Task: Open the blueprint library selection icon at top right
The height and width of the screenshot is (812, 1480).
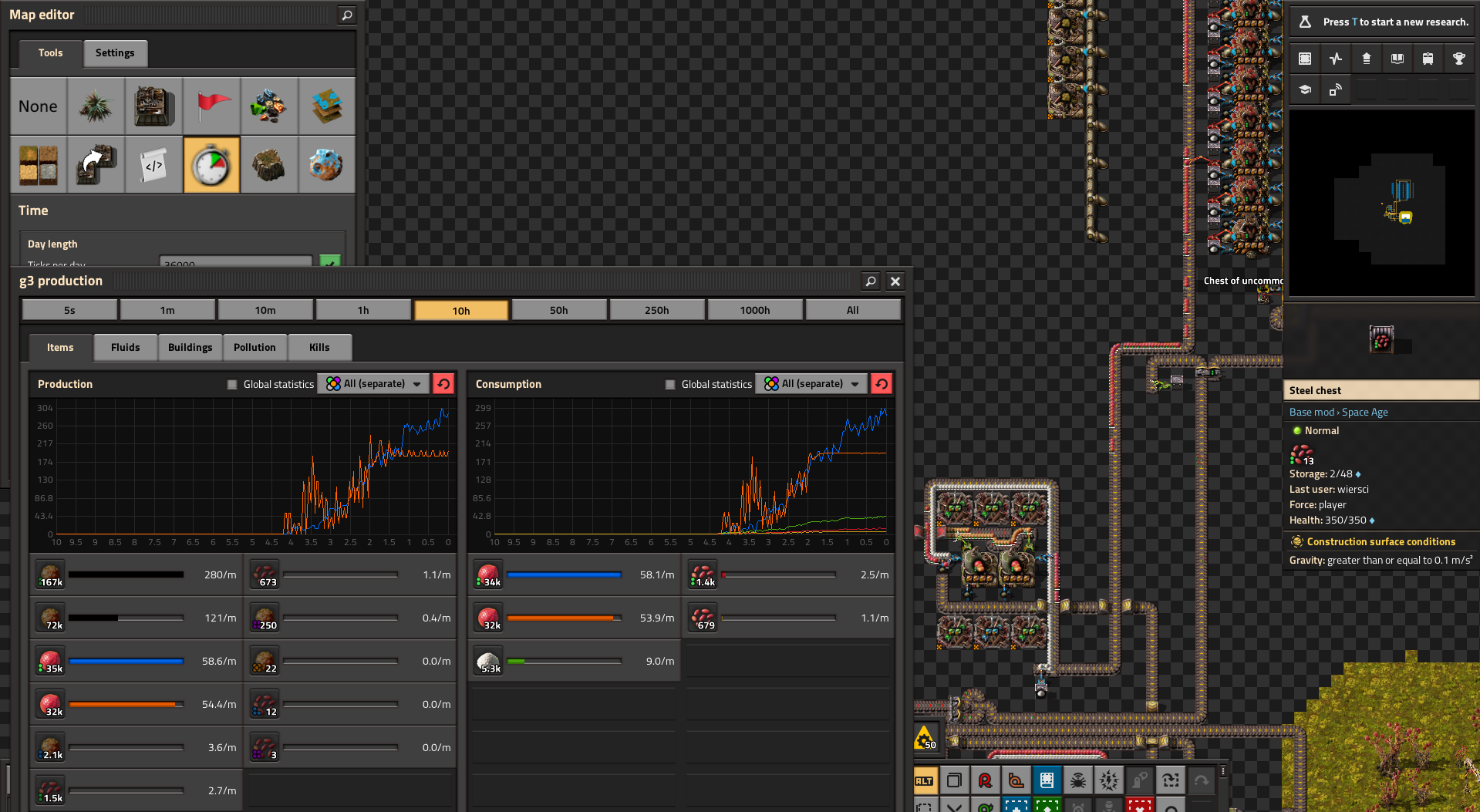Action: click(1305, 59)
